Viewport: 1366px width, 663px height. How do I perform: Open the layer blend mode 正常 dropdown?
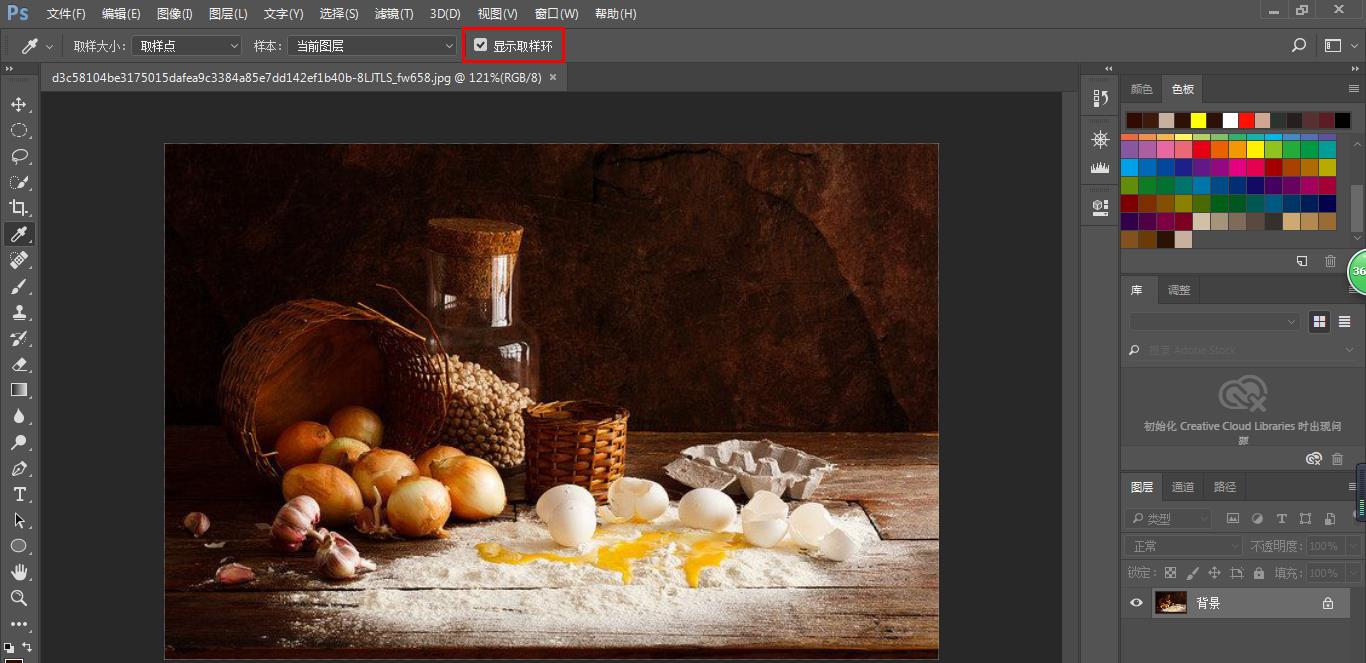[1183, 546]
